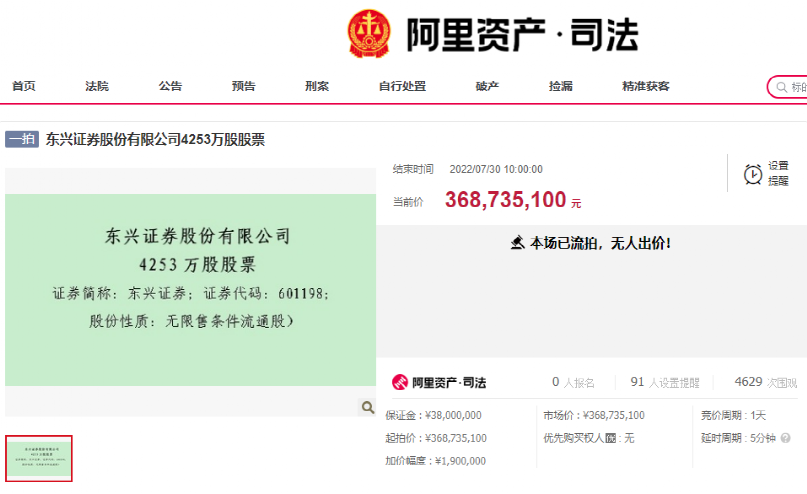Open the 公告 navigation item
The image size is (807, 494).
[x=170, y=86]
